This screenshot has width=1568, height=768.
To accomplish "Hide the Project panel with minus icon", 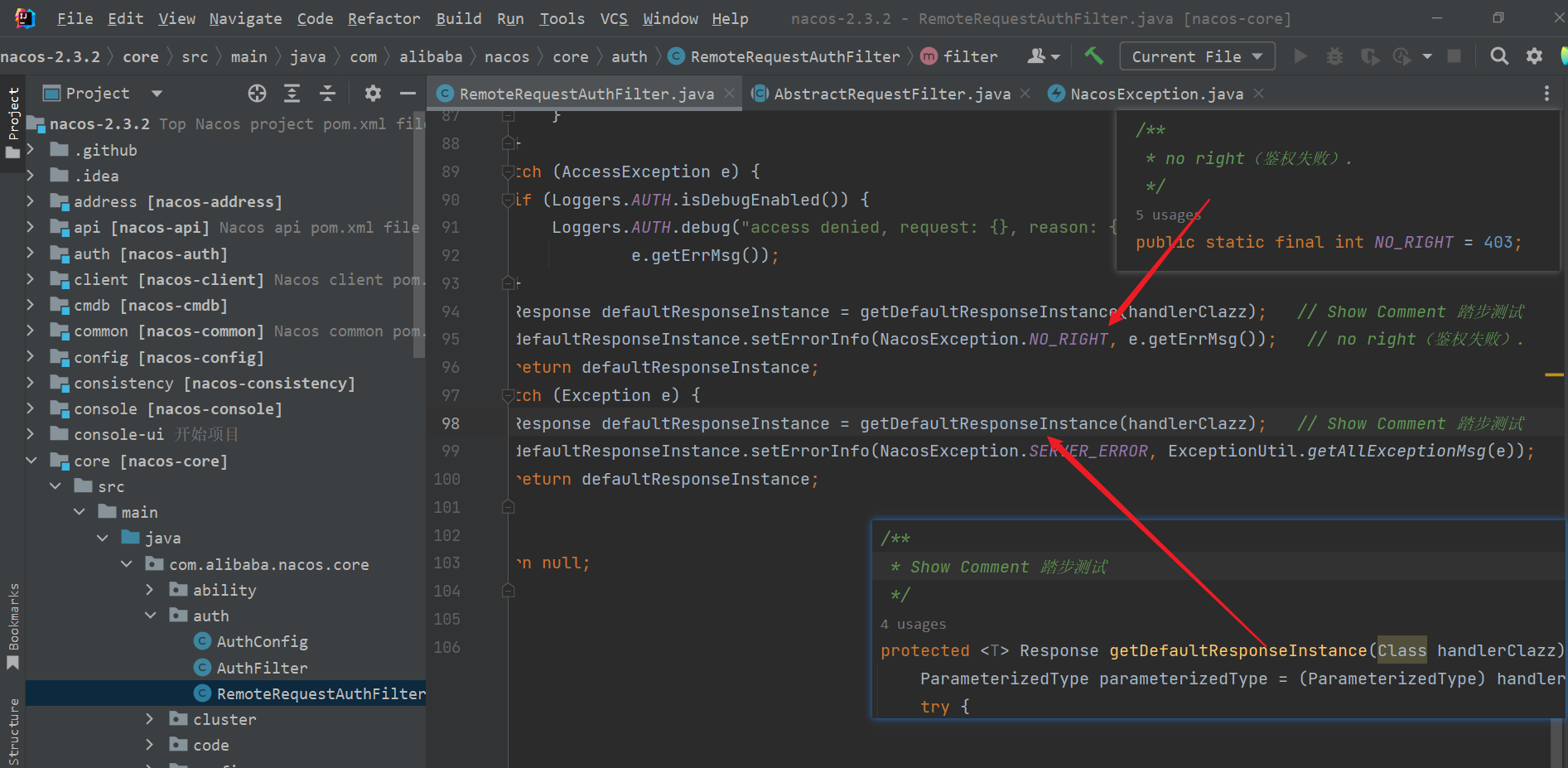I will coord(408,94).
